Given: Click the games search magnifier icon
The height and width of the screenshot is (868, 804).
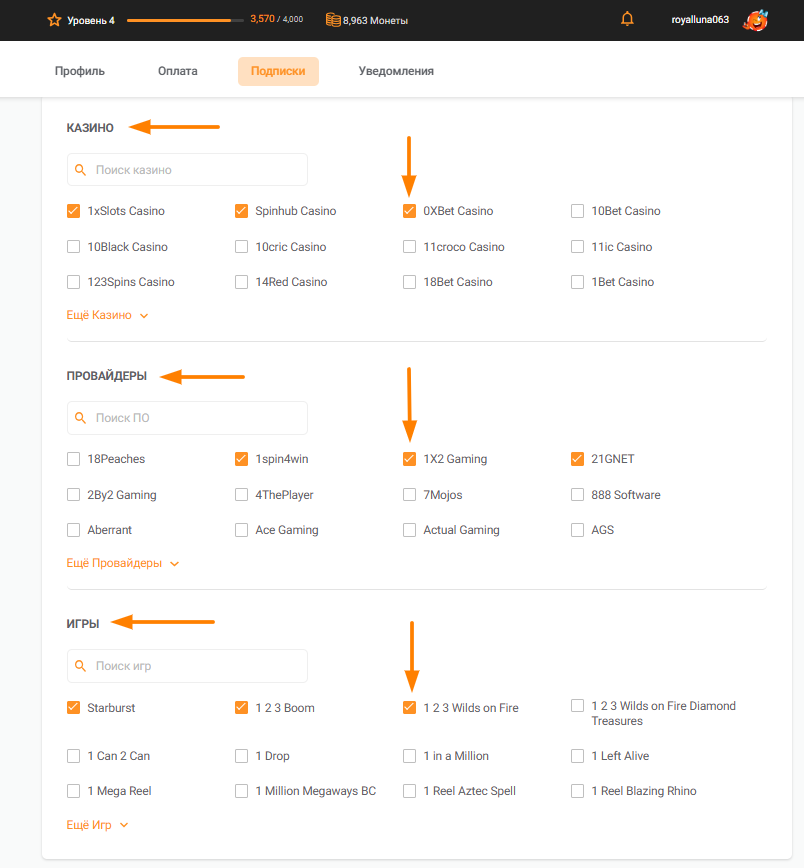Looking at the screenshot, I should click(80, 666).
